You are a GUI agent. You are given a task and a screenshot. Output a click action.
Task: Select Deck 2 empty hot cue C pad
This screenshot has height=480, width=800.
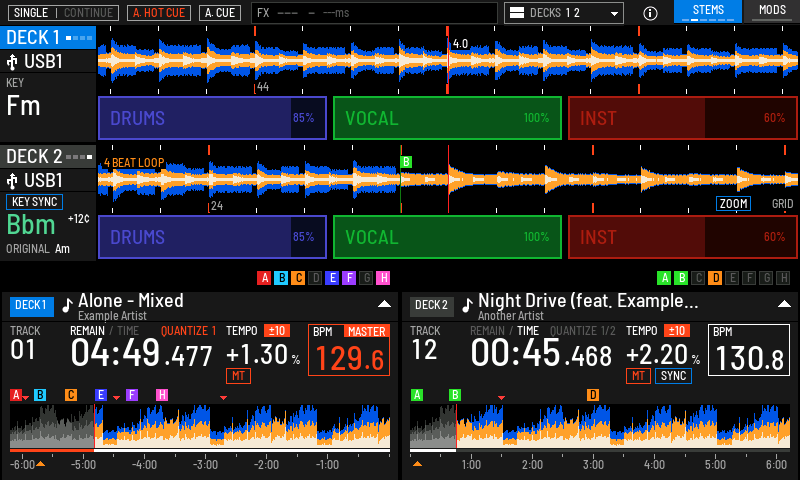pos(698,278)
